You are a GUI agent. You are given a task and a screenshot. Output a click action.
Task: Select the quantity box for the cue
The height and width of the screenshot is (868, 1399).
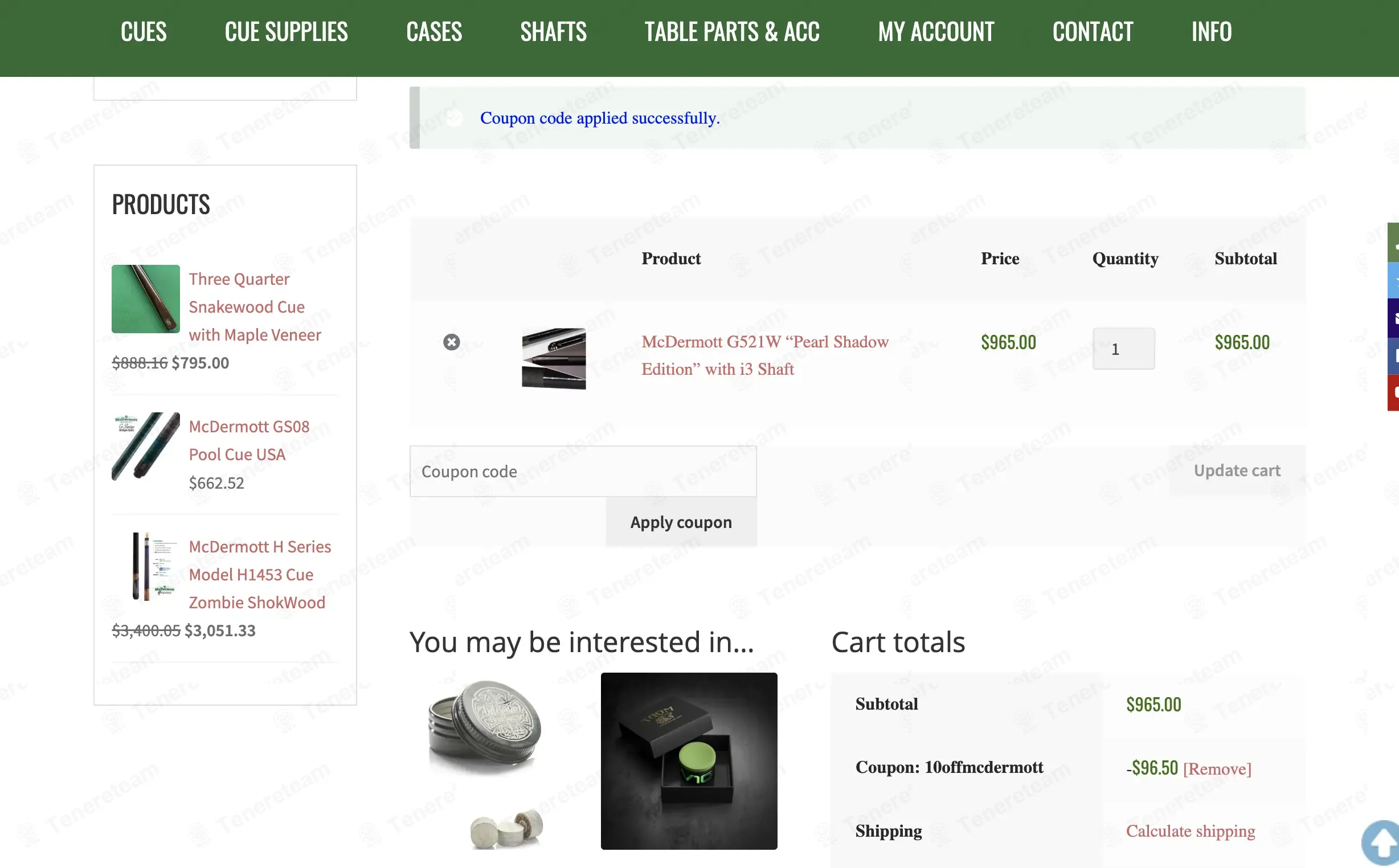click(1123, 349)
